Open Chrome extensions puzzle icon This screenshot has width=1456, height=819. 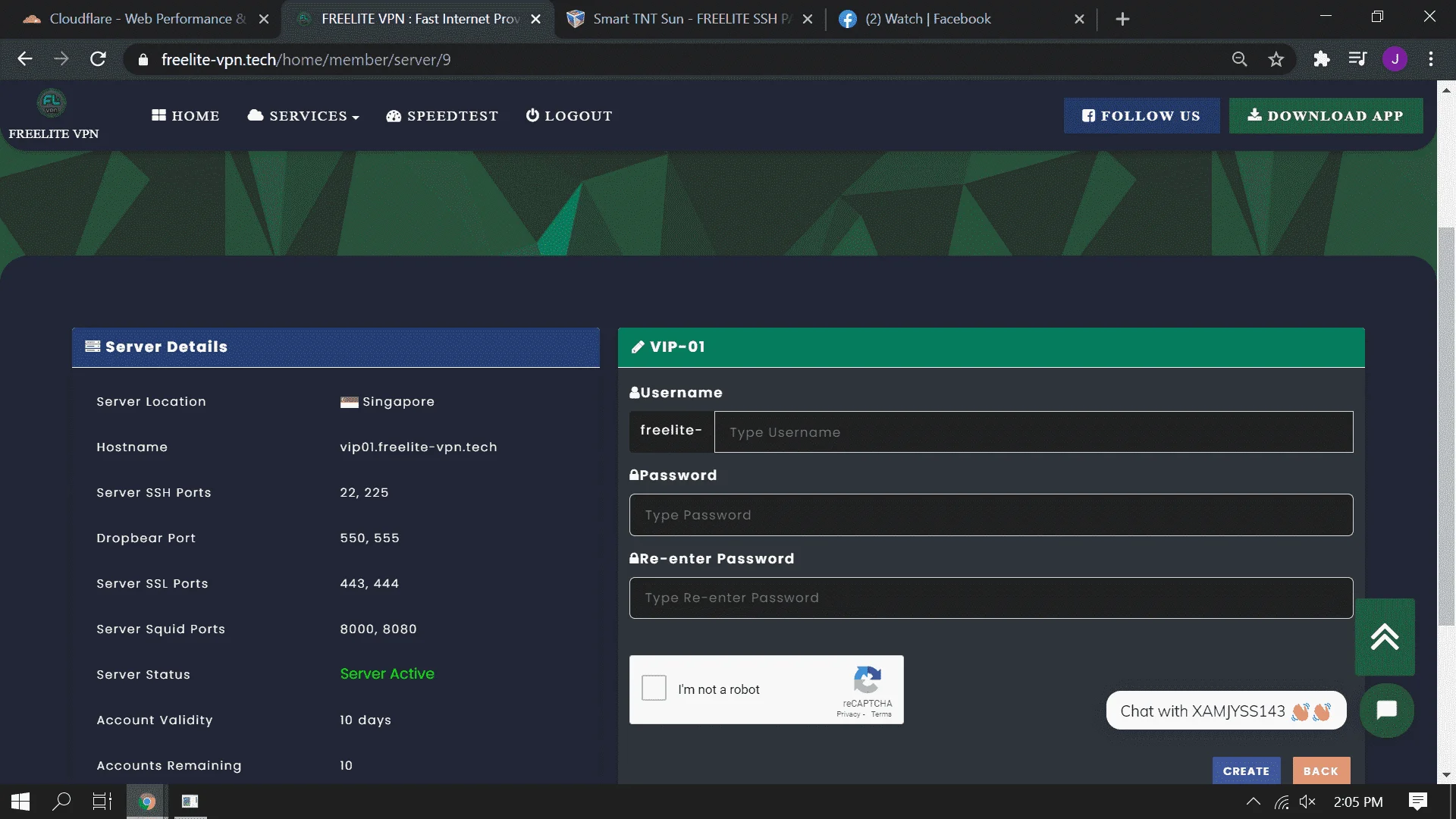tap(1322, 59)
